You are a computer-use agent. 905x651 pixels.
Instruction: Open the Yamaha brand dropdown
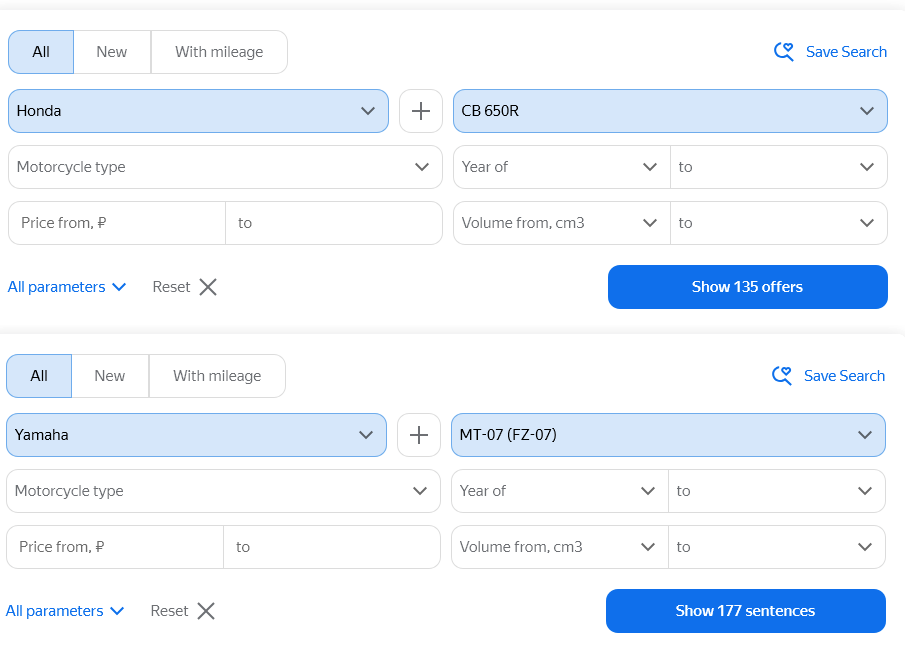tap(196, 435)
